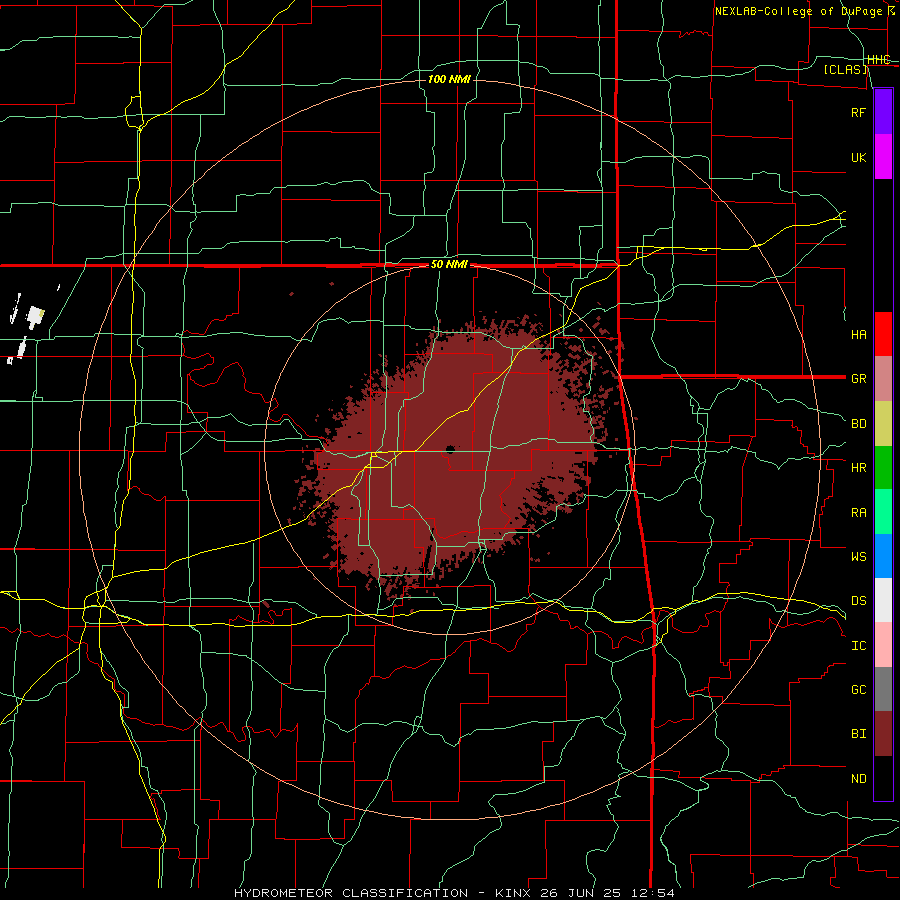Screen dimensions: 900x900
Task: Click the HR green legend swatch
Action: 883,468
